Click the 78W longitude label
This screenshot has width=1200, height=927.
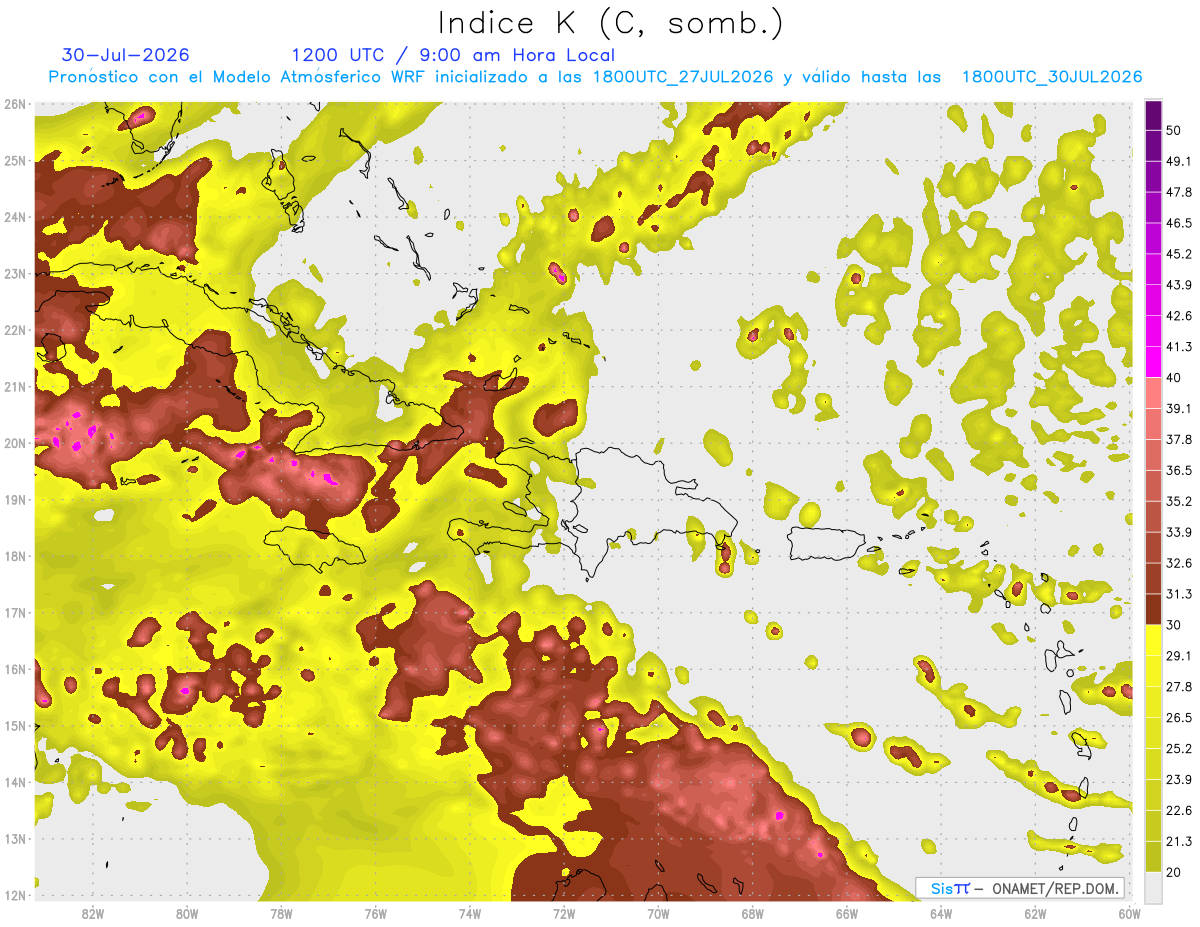pos(281,913)
